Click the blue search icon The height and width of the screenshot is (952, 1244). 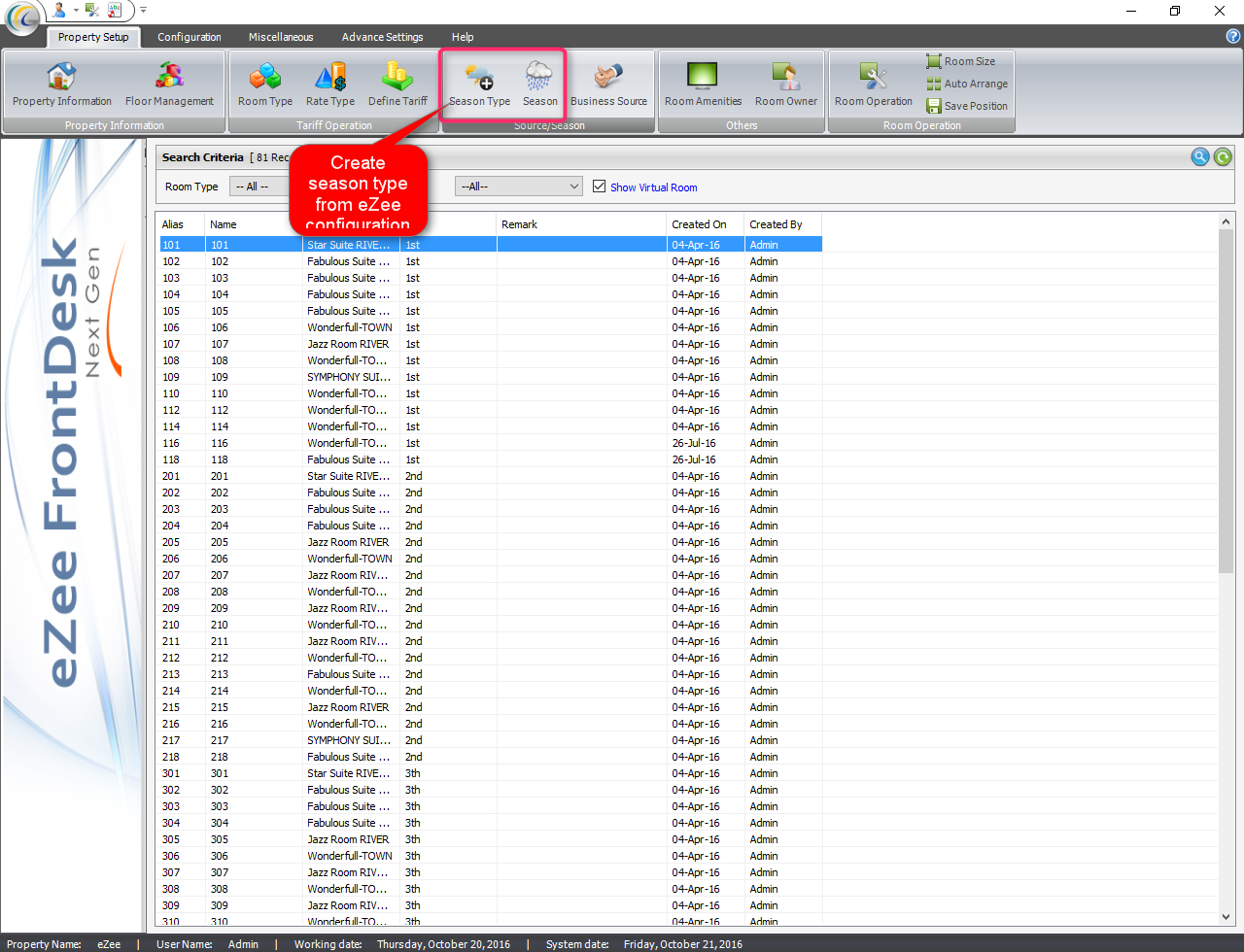[1200, 156]
